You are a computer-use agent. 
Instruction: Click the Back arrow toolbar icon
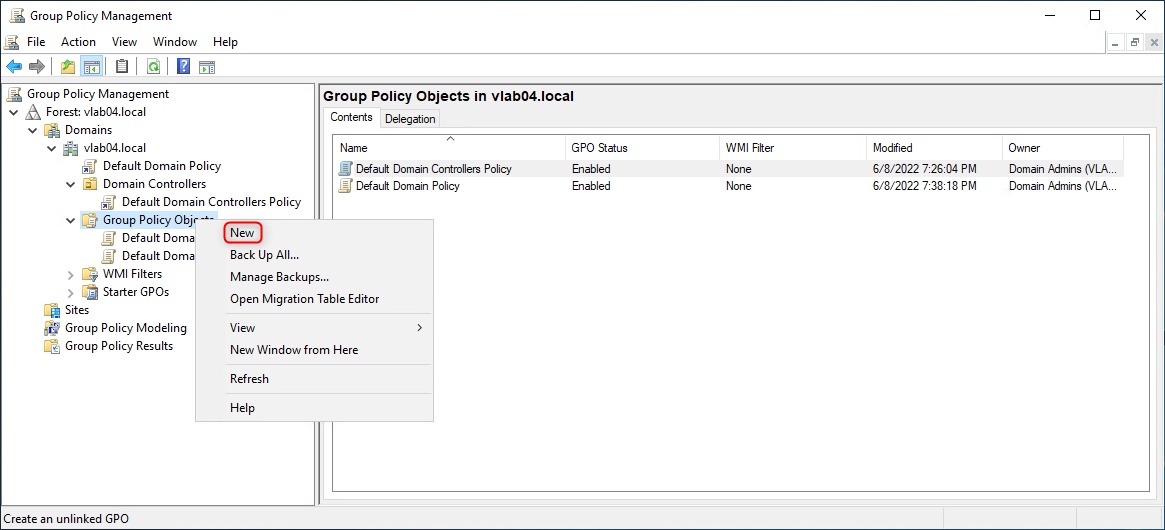tap(14, 67)
